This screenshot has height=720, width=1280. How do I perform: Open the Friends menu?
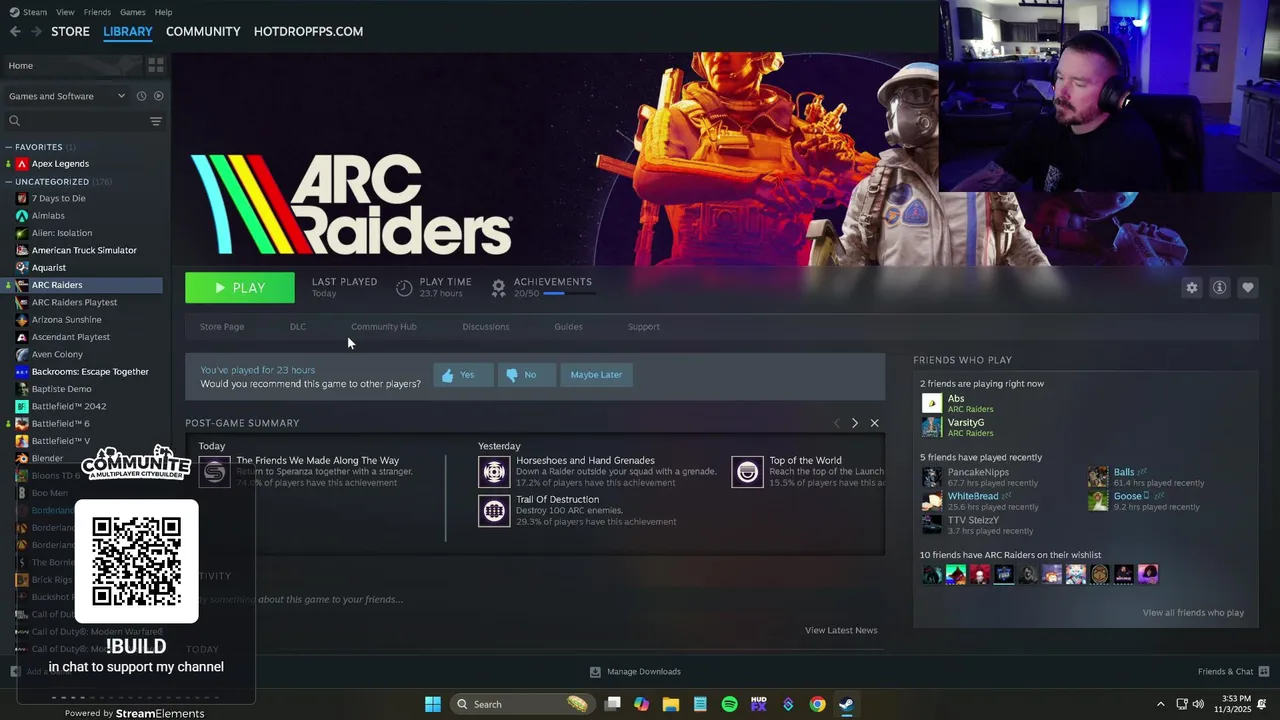pos(97,12)
